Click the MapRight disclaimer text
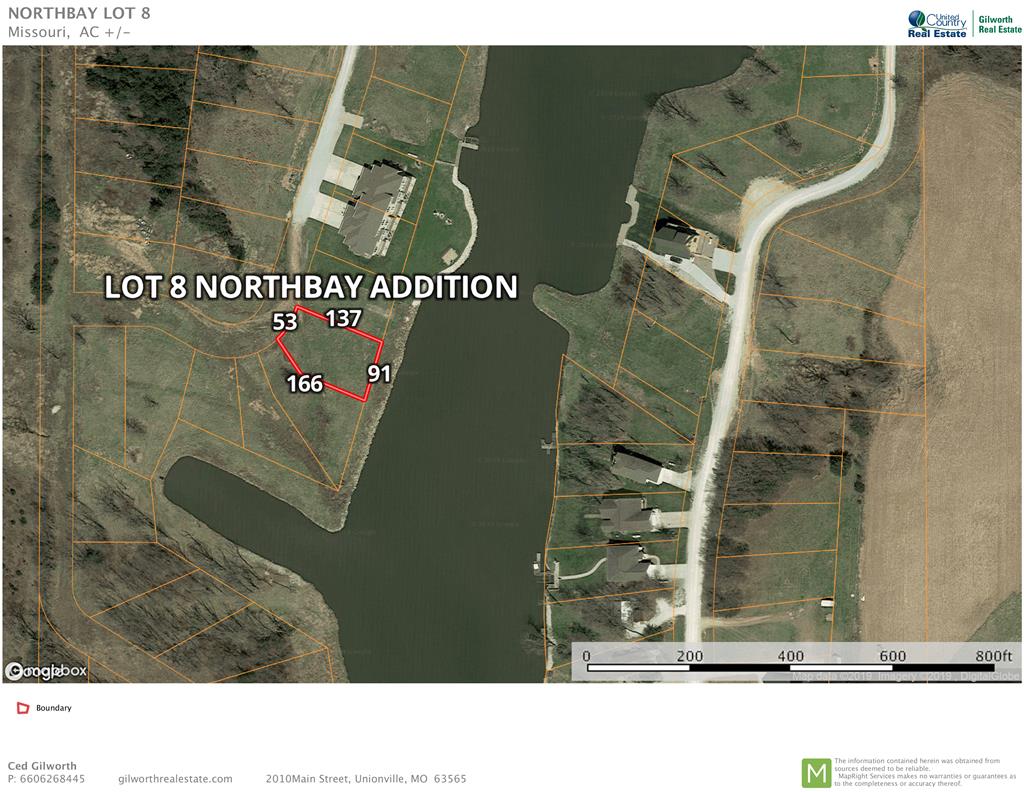The height and width of the screenshot is (792, 1024). pyautogui.click(x=925, y=772)
